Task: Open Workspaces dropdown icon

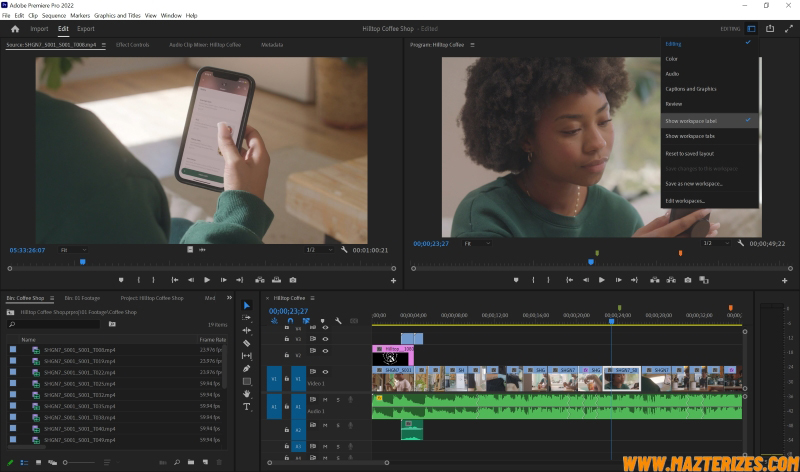Action: pos(751,29)
